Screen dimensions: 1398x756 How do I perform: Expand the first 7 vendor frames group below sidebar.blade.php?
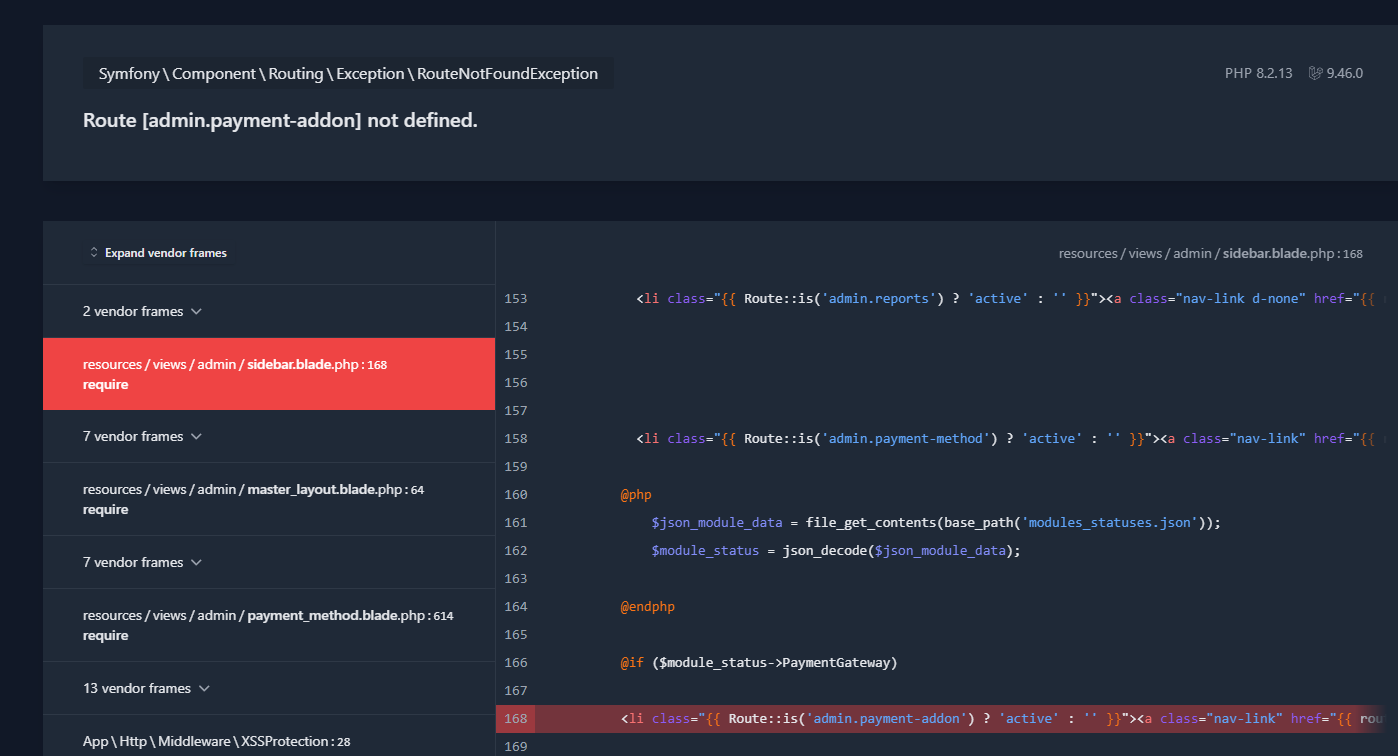pos(269,436)
